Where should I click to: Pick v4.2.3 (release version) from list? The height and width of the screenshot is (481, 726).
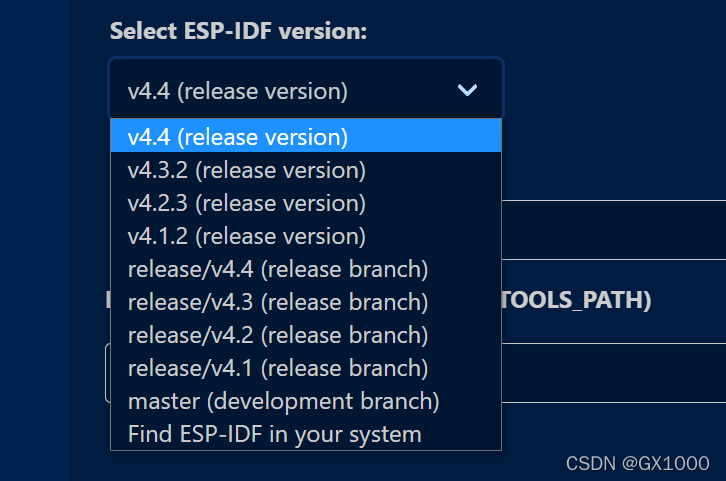pyautogui.click(x=306, y=202)
